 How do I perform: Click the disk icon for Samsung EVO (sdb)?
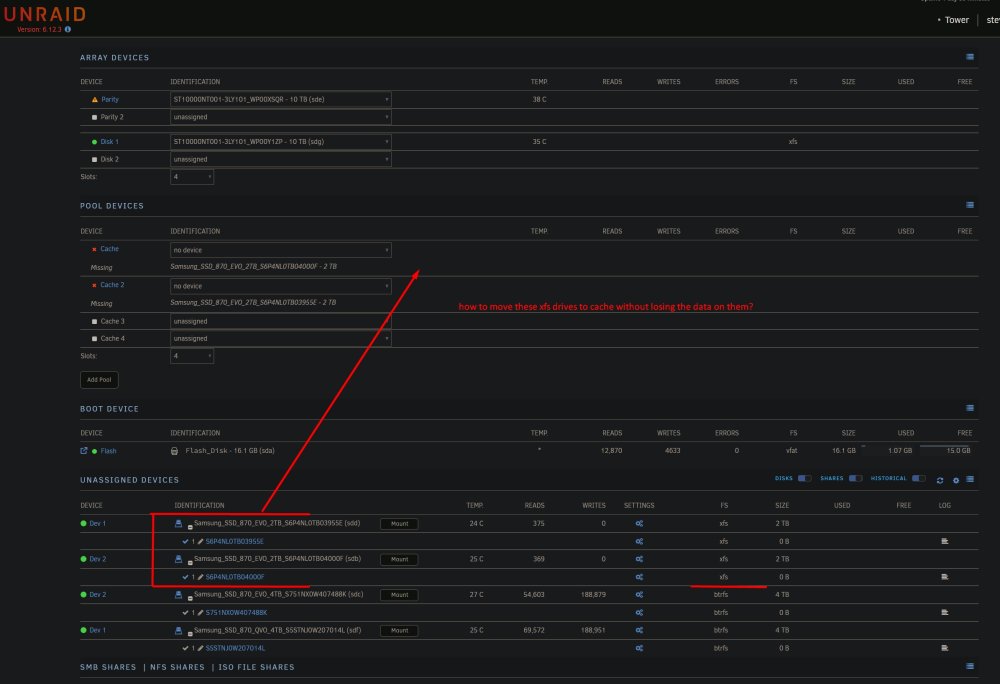tap(178, 559)
